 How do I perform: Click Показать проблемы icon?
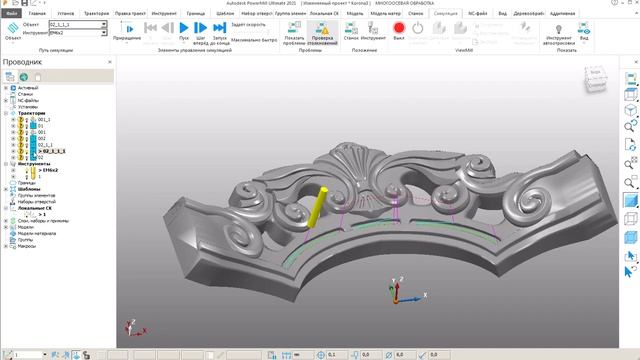pyautogui.click(x=294, y=28)
